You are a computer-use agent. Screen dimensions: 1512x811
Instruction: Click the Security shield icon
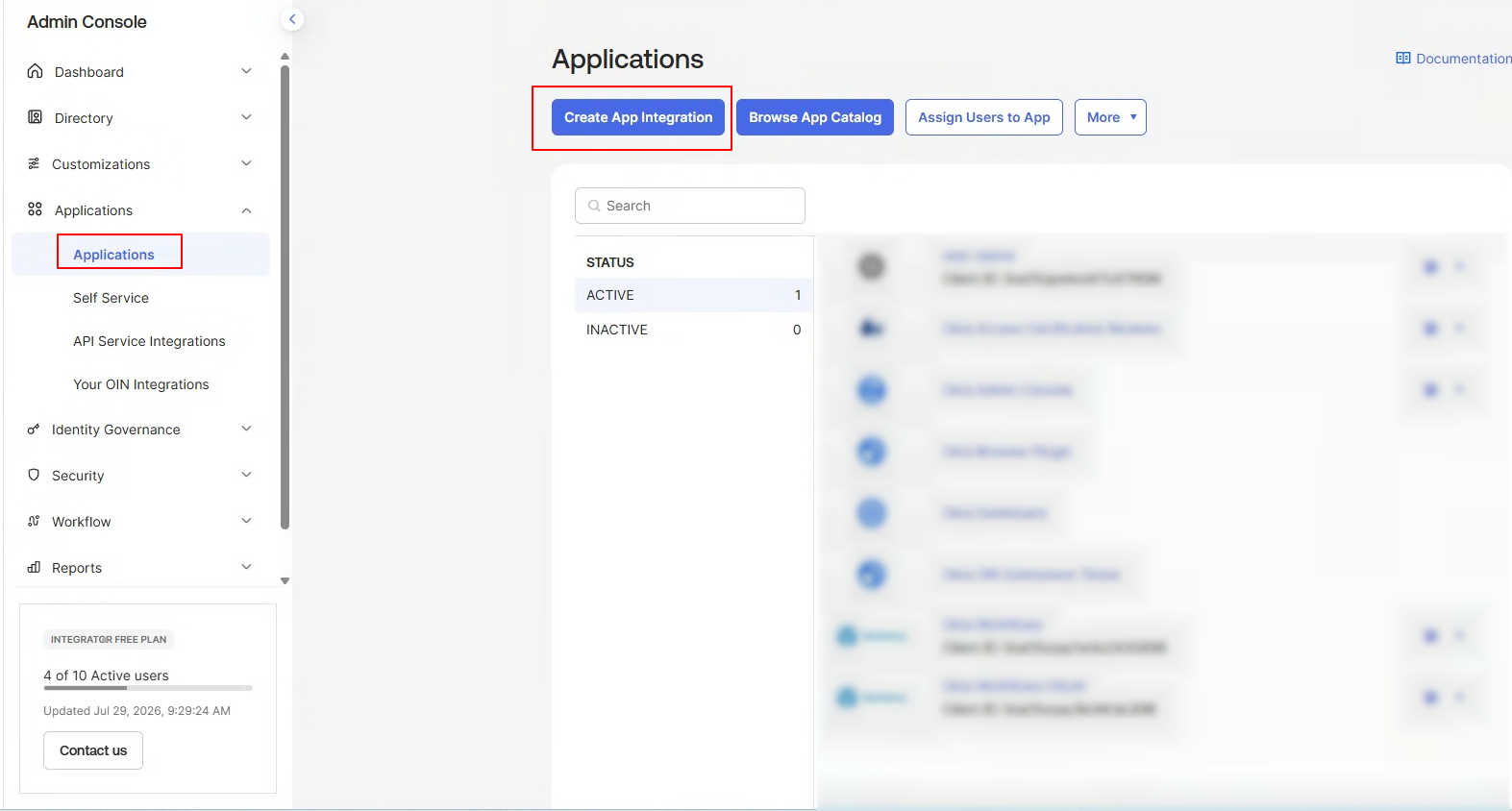point(34,475)
